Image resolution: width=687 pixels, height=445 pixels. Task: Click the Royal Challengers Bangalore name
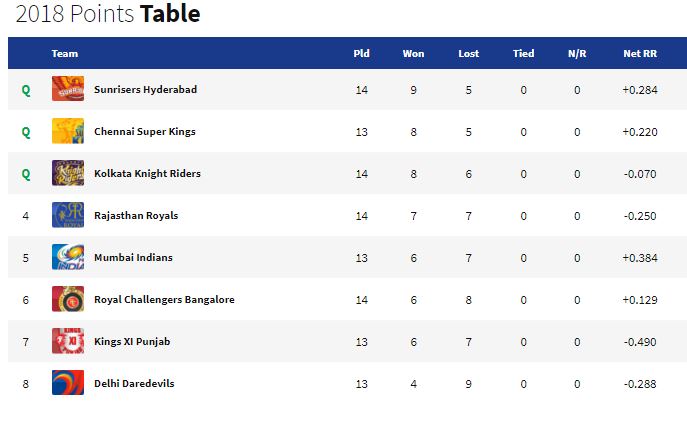tap(164, 300)
